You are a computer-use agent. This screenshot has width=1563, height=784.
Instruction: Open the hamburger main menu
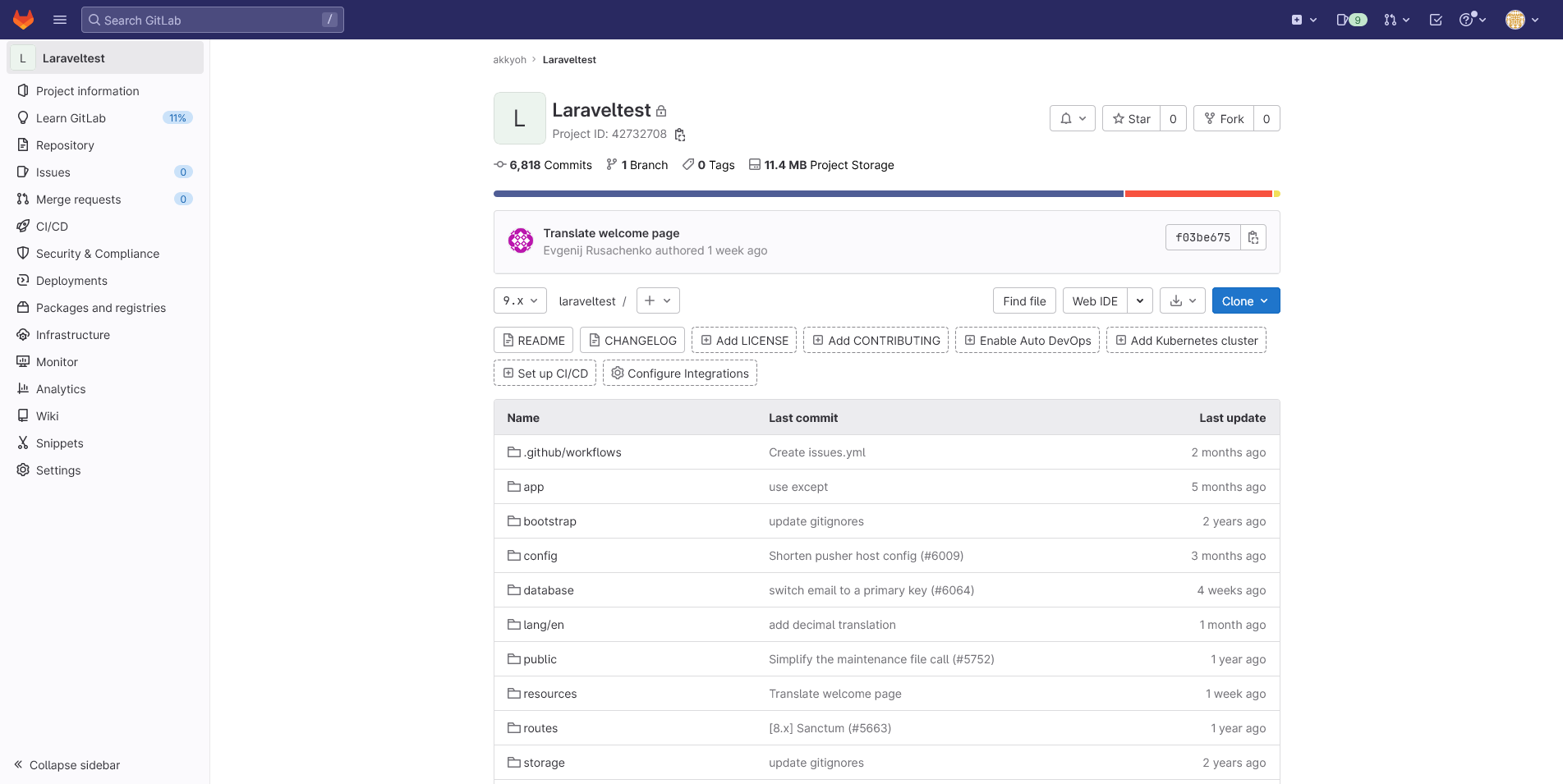[x=60, y=20]
